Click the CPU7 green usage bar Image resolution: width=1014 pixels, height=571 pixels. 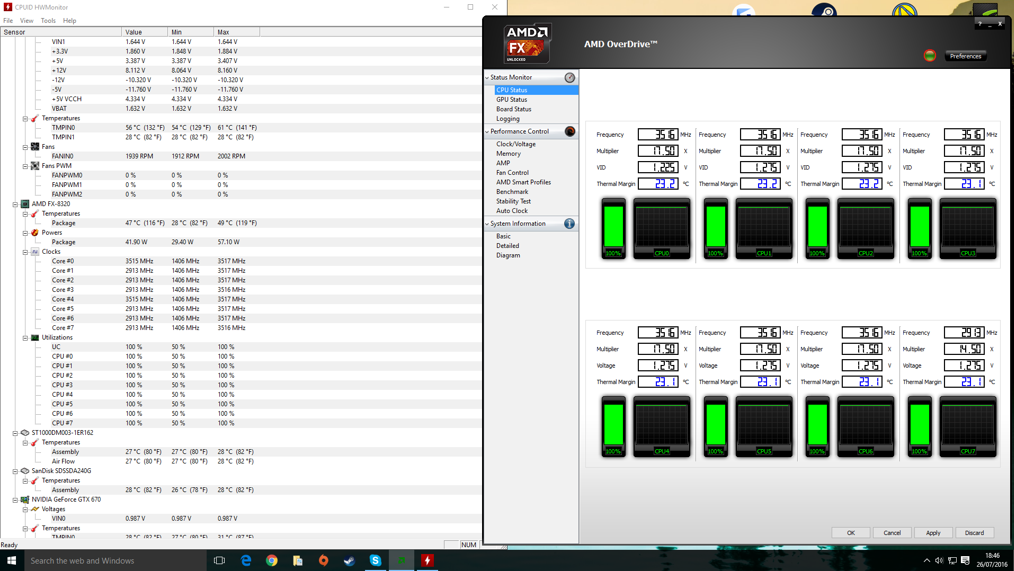point(920,426)
